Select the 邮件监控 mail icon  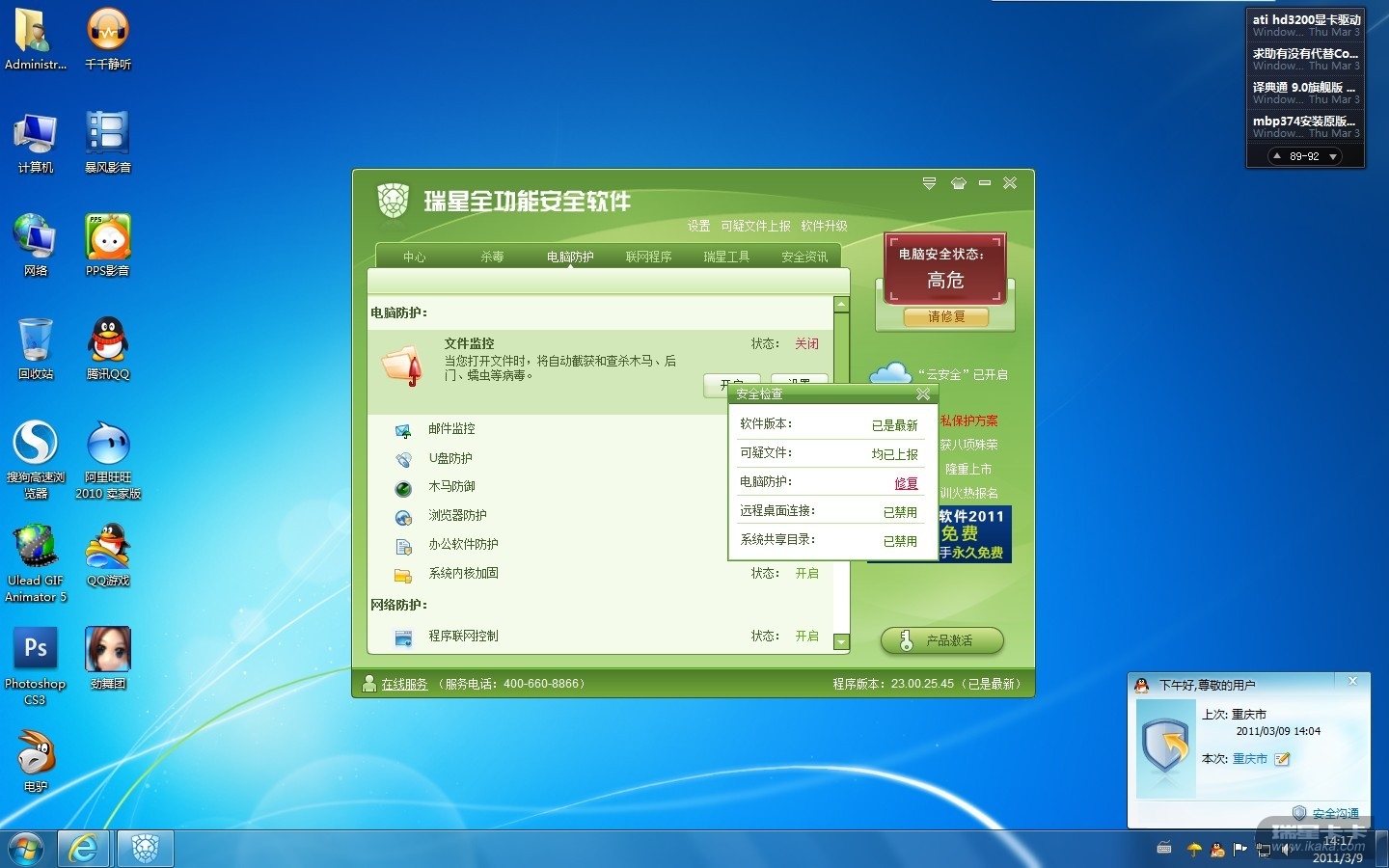pyautogui.click(x=403, y=430)
